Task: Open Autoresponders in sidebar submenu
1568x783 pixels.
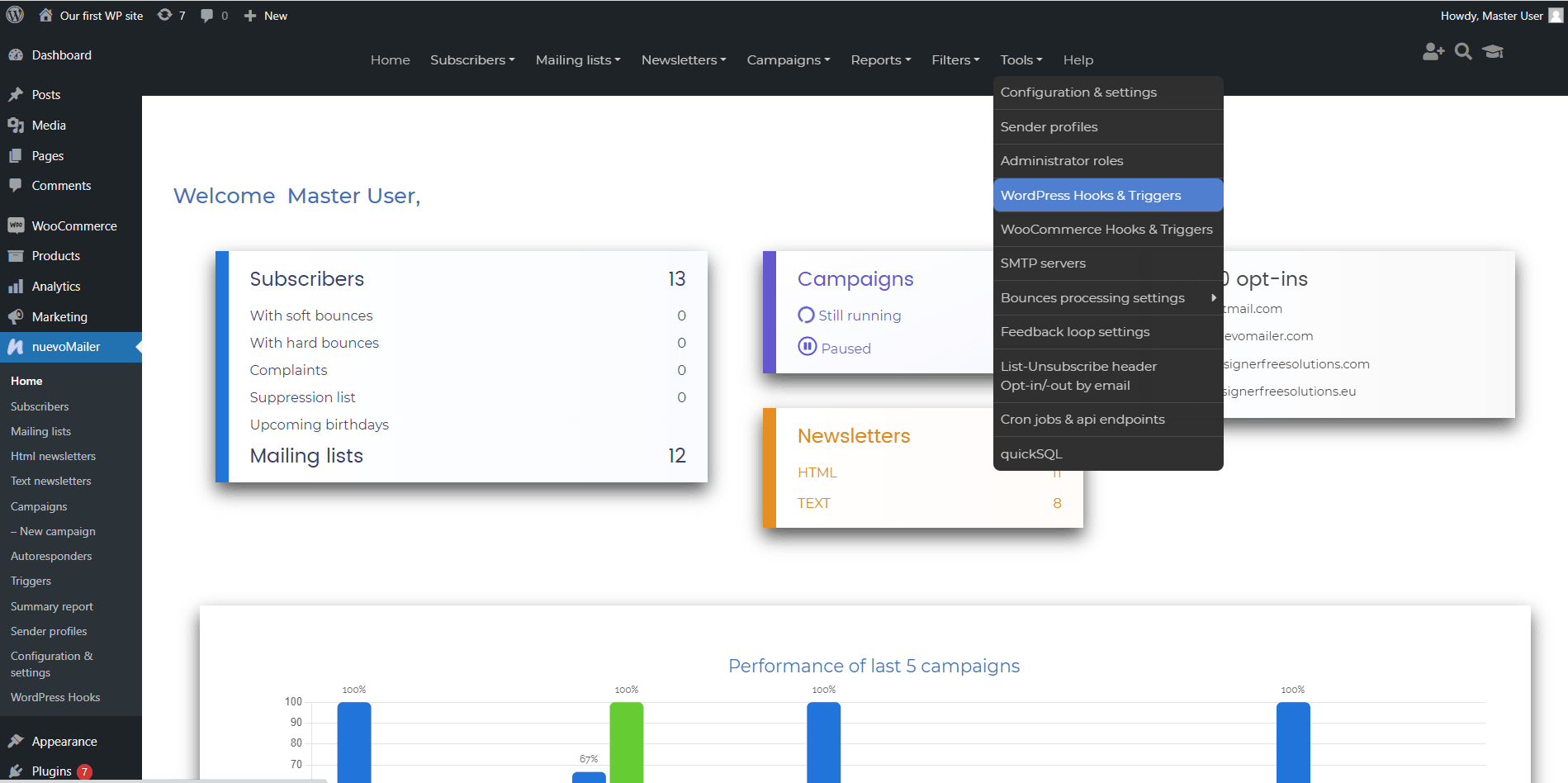Action: (51, 556)
